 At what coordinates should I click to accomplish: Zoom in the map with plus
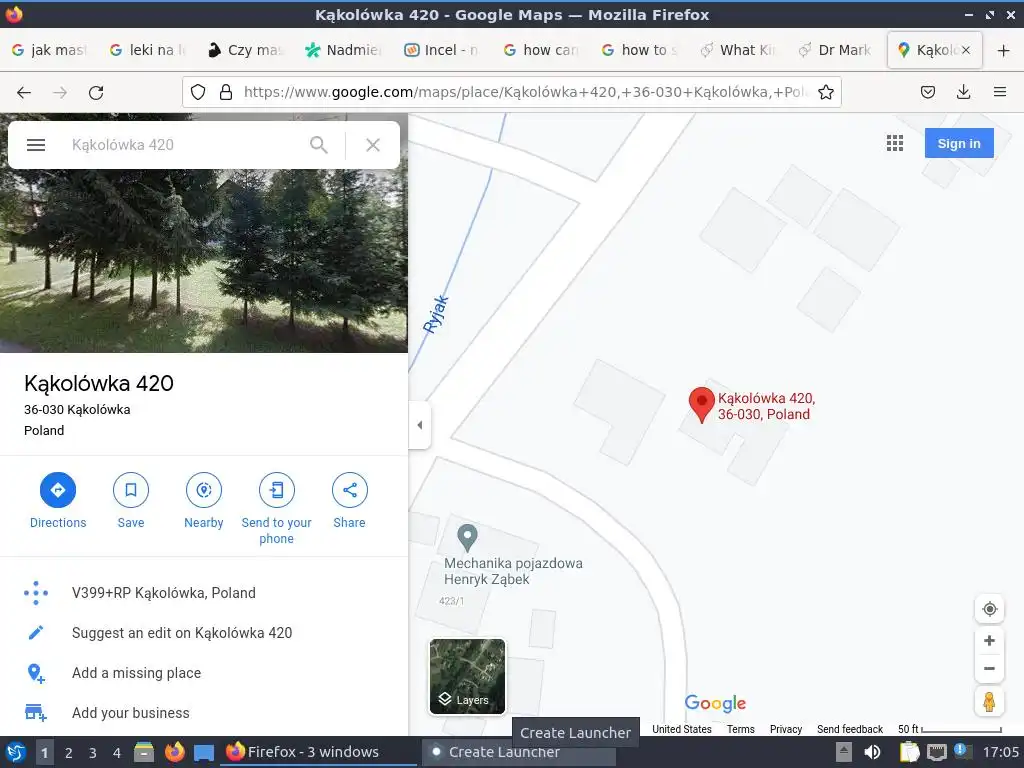point(989,641)
